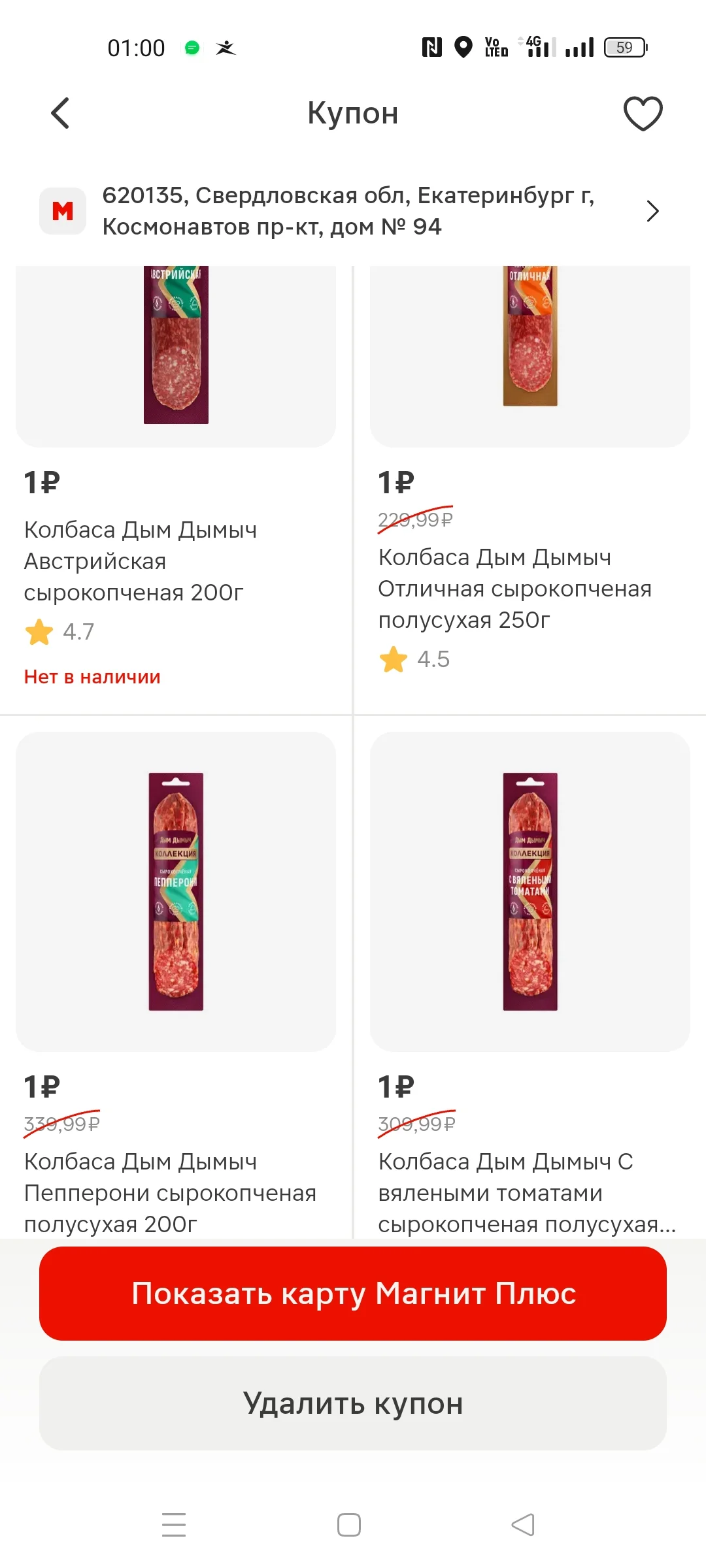View Пепперони sausage product picture
706x1568 pixels.
coord(176,891)
